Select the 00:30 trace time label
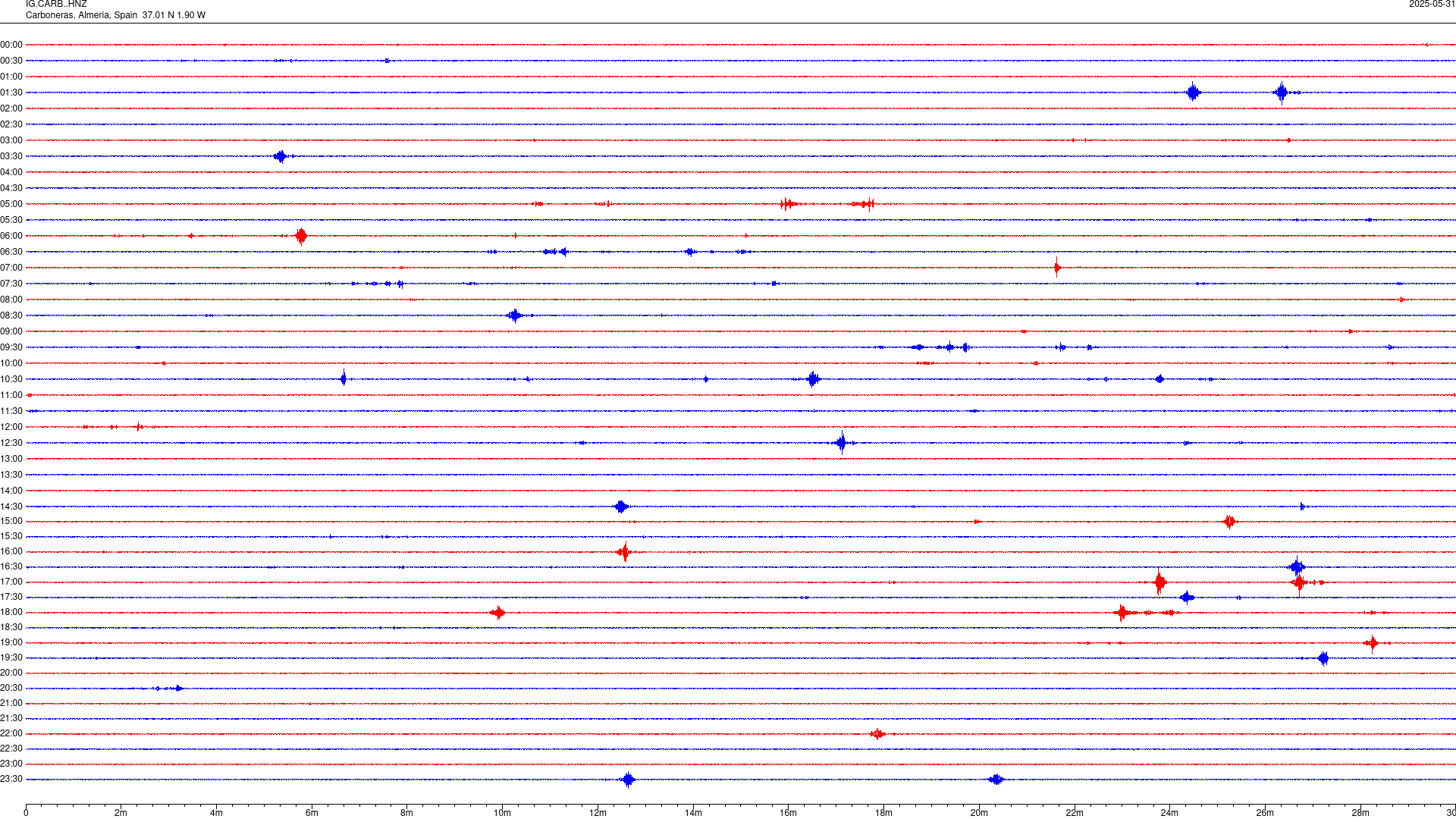The height and width of the screenshot is (819, 1456). coord(11,61)
